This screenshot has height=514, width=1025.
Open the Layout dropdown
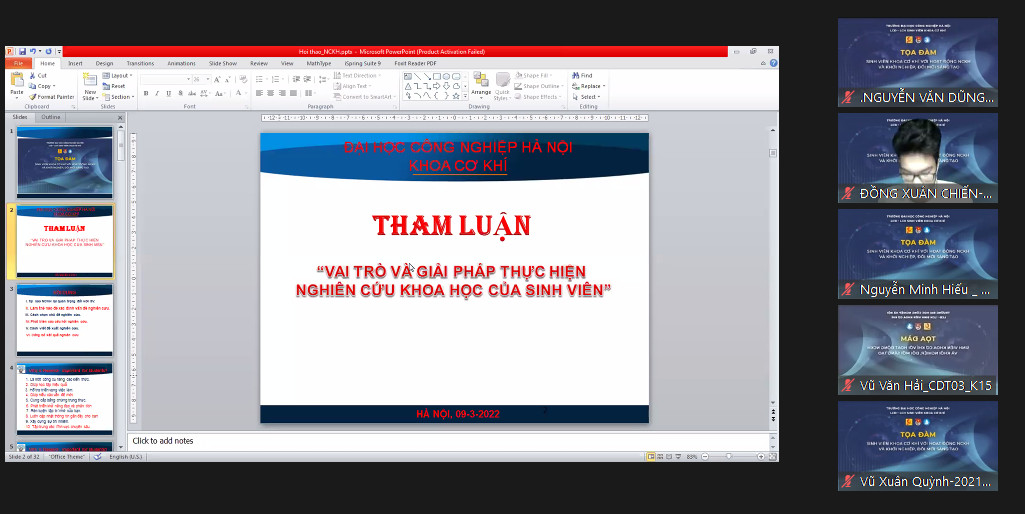click(x=119, y=75)
